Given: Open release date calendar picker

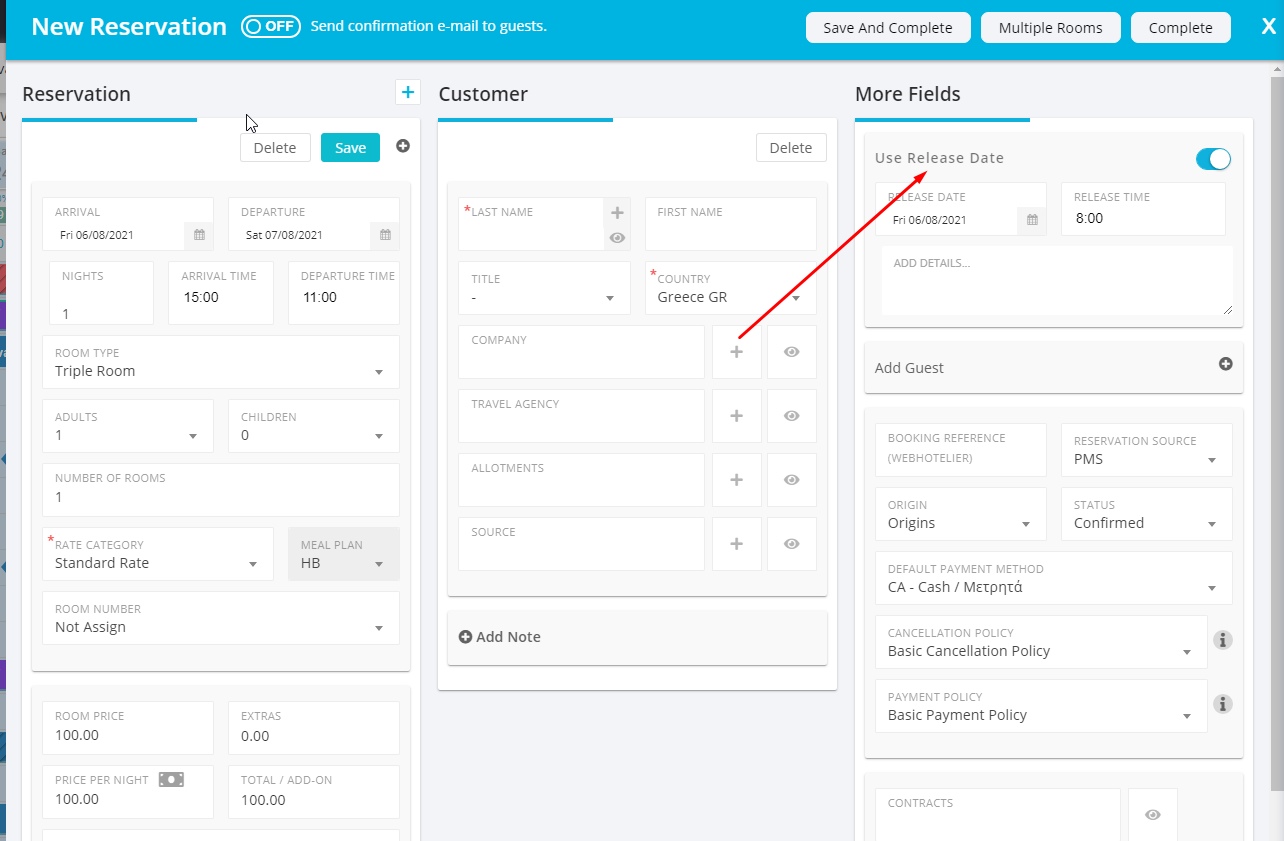Looking at the screenshot, I should (x=1032, y=220).
